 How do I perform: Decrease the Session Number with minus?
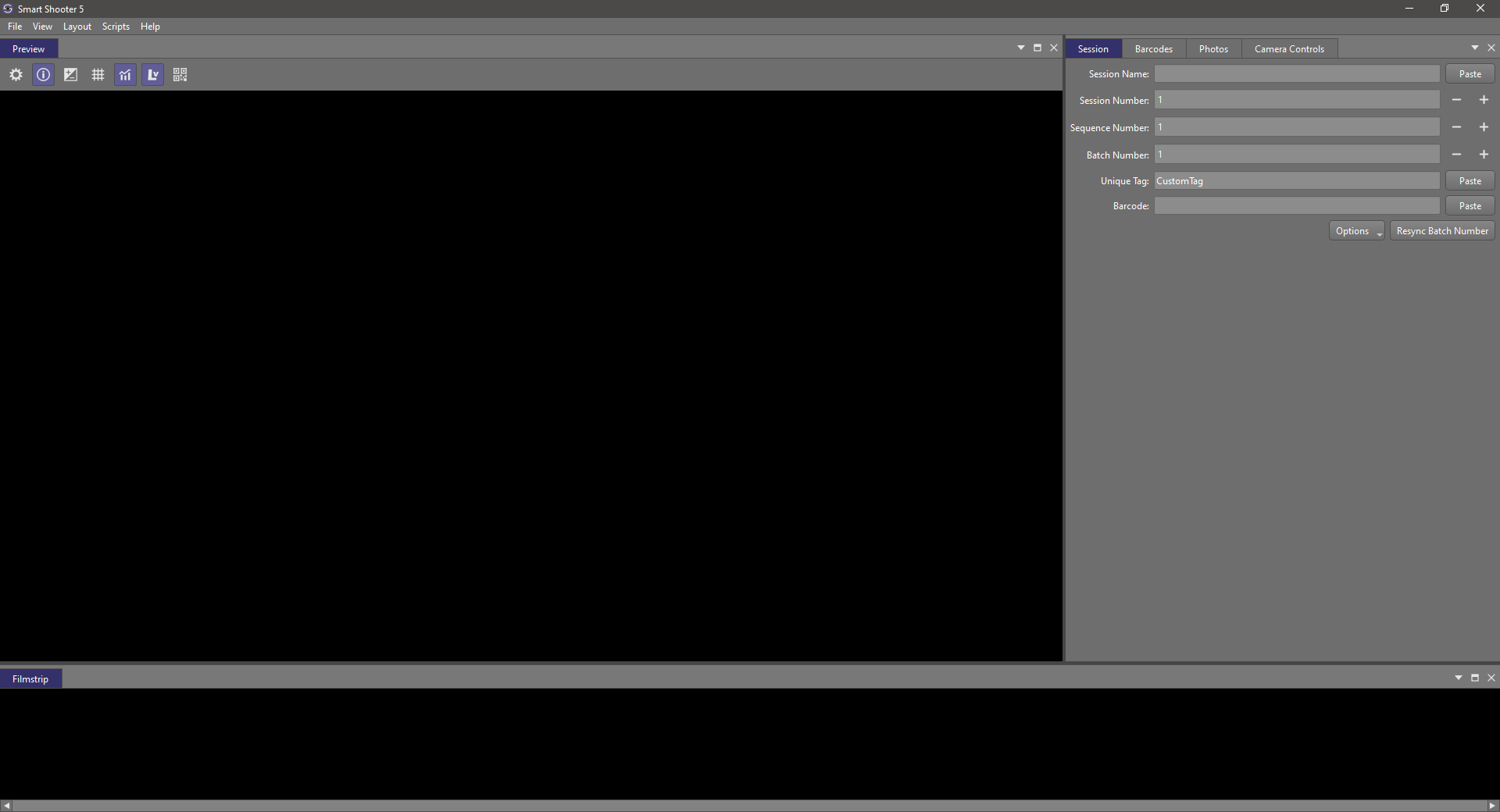click(1456, 100)
